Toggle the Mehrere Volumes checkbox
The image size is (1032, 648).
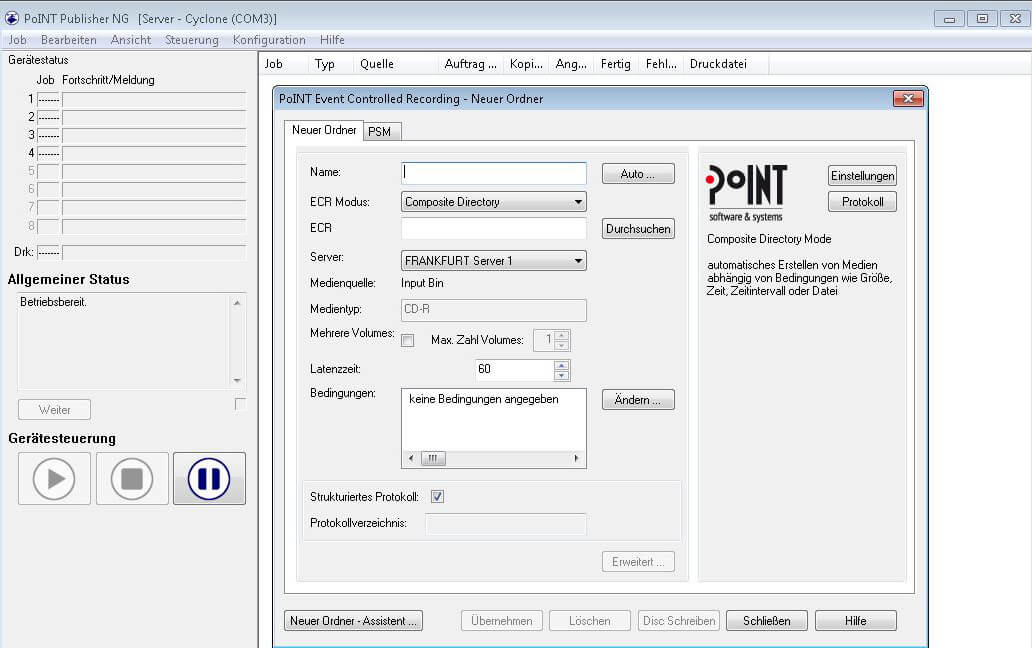coord(407,340)
